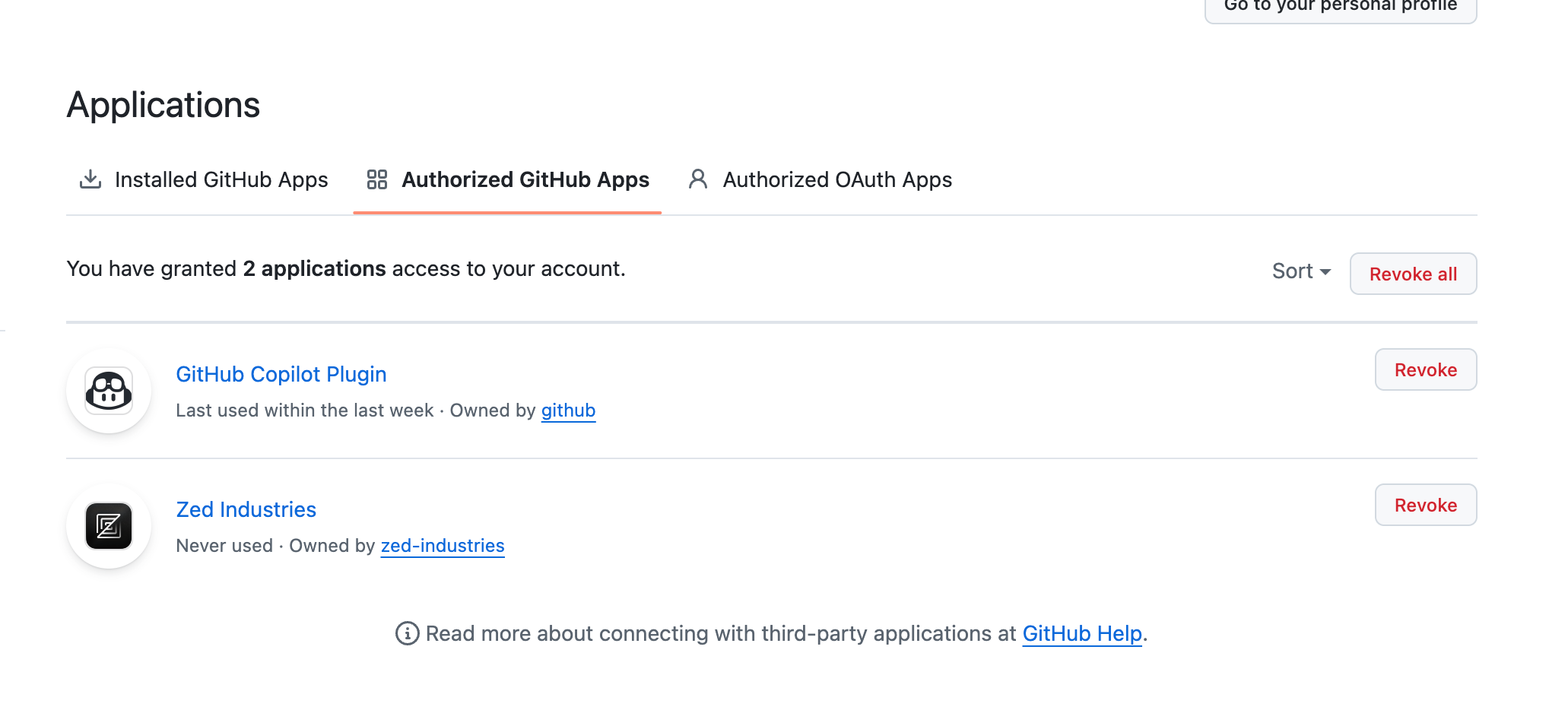Viewport: 1568px width, 710px height.
Task: Visit the zed-industries owner link
Action: click(443, 546)
